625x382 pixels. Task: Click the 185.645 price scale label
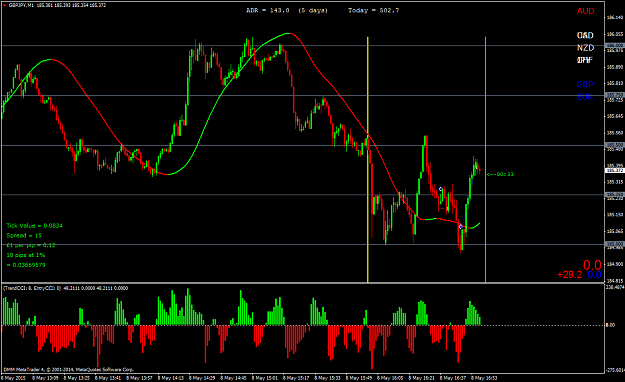(x=614, y=116)
